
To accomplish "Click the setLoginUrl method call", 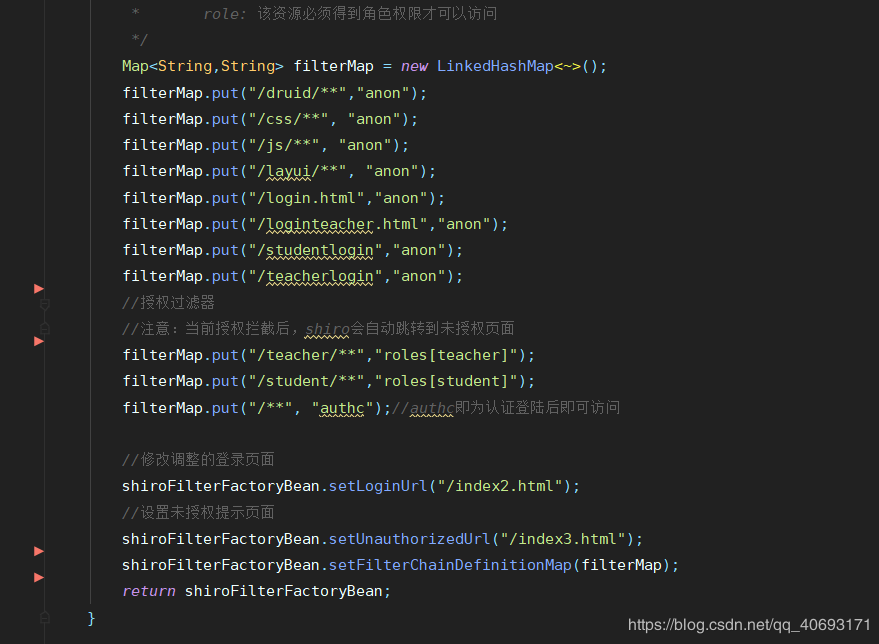I will point(378,486).
